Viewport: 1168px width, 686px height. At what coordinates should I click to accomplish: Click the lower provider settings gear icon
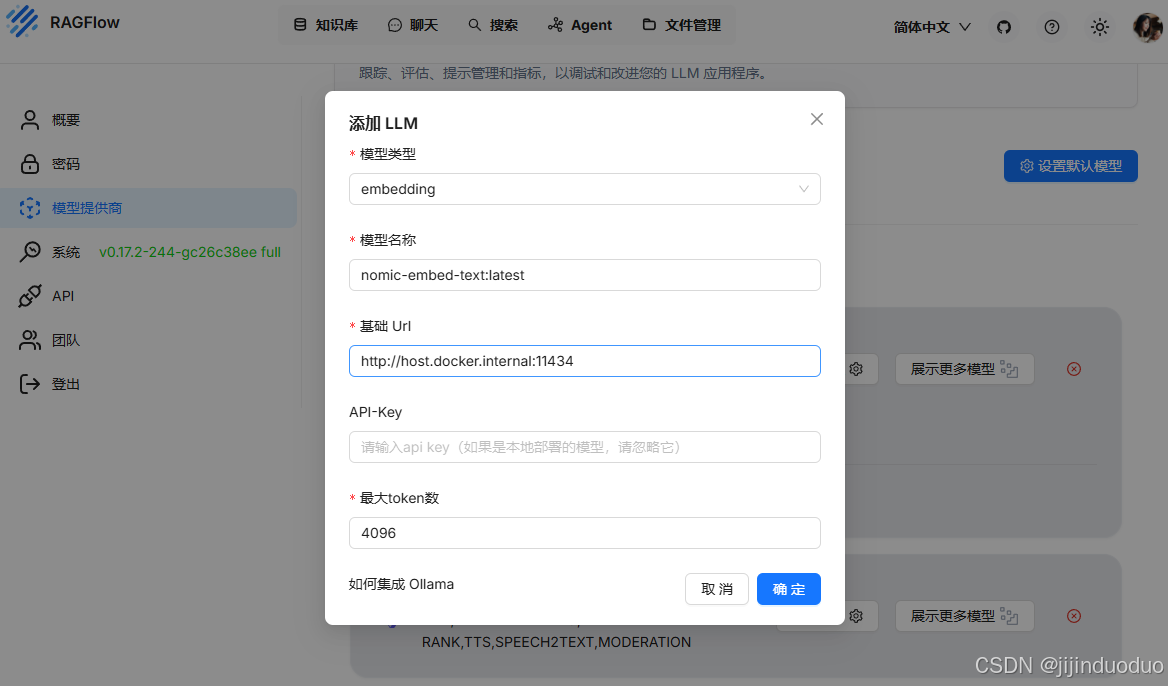point(856,616)
